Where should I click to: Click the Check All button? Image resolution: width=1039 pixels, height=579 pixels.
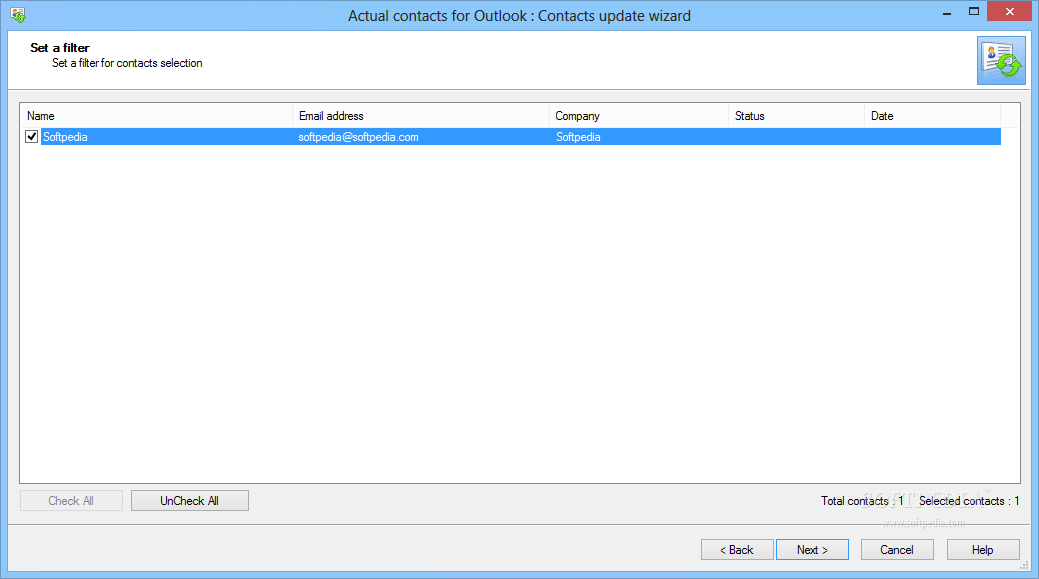click(71, 501)
